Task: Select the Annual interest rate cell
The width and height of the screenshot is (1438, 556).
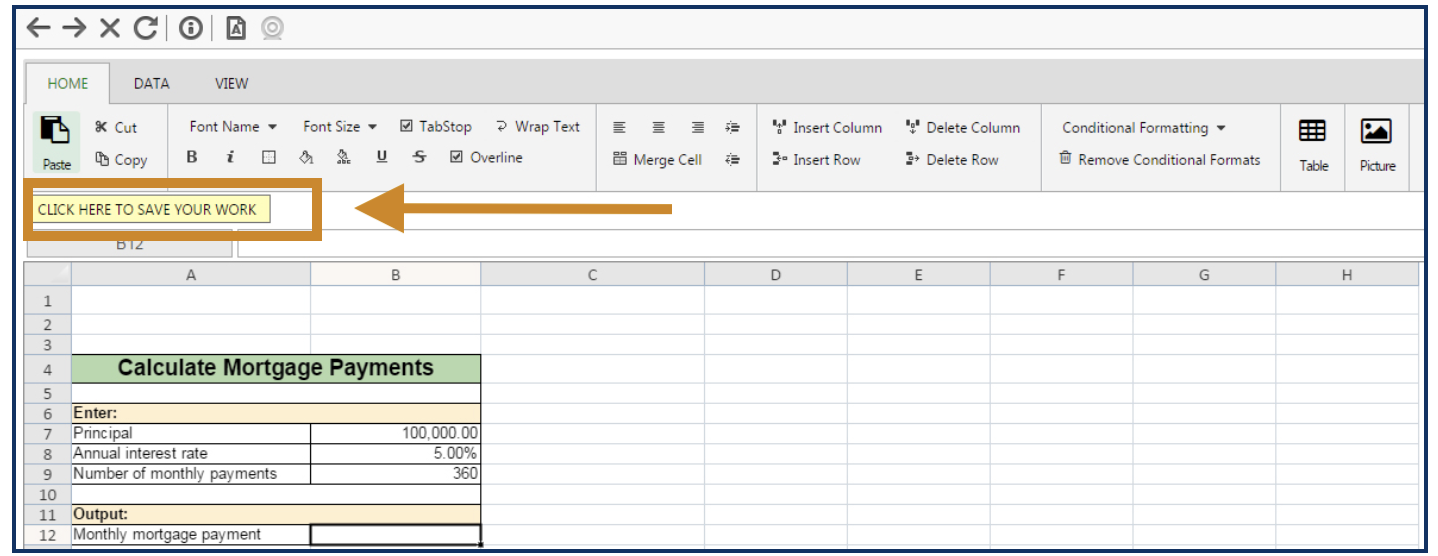Action: click(x=191, y=453)
